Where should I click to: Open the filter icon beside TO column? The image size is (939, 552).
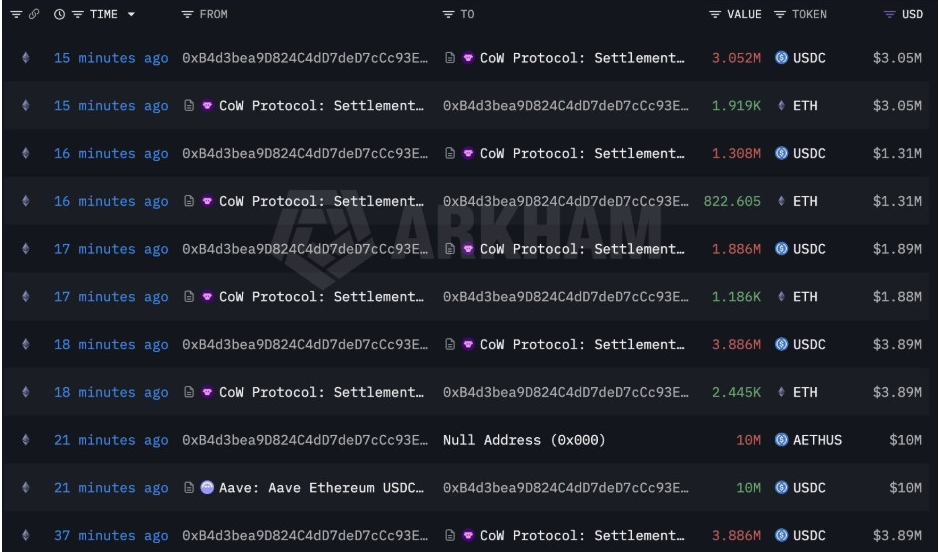click(448, 14)
